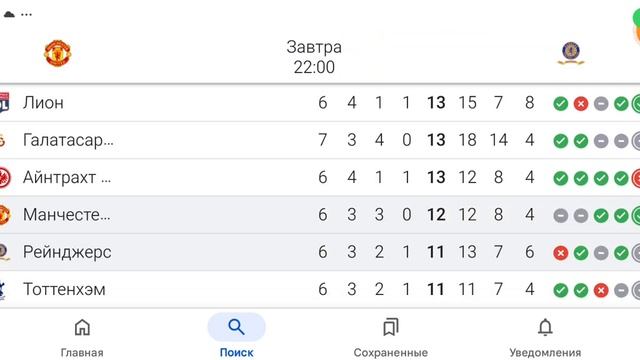640x360 pixels.
Task: Open the Айнтрахт team row
Action: point(320,178)
